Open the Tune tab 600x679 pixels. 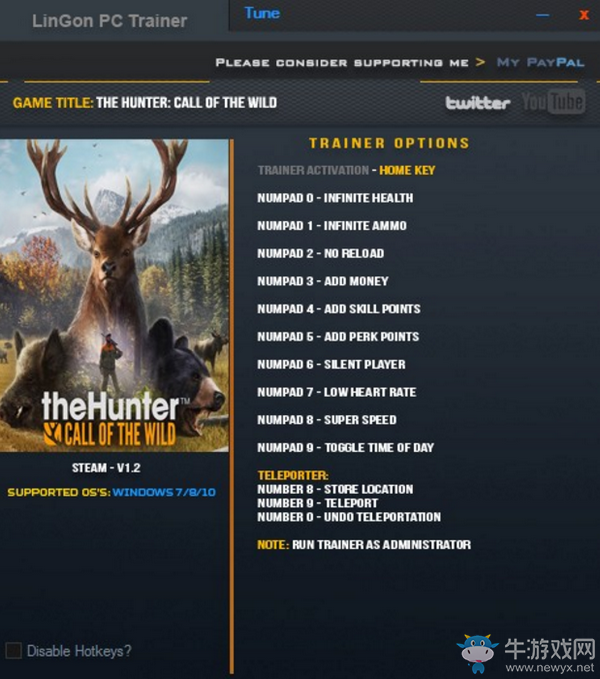[262, 13]
